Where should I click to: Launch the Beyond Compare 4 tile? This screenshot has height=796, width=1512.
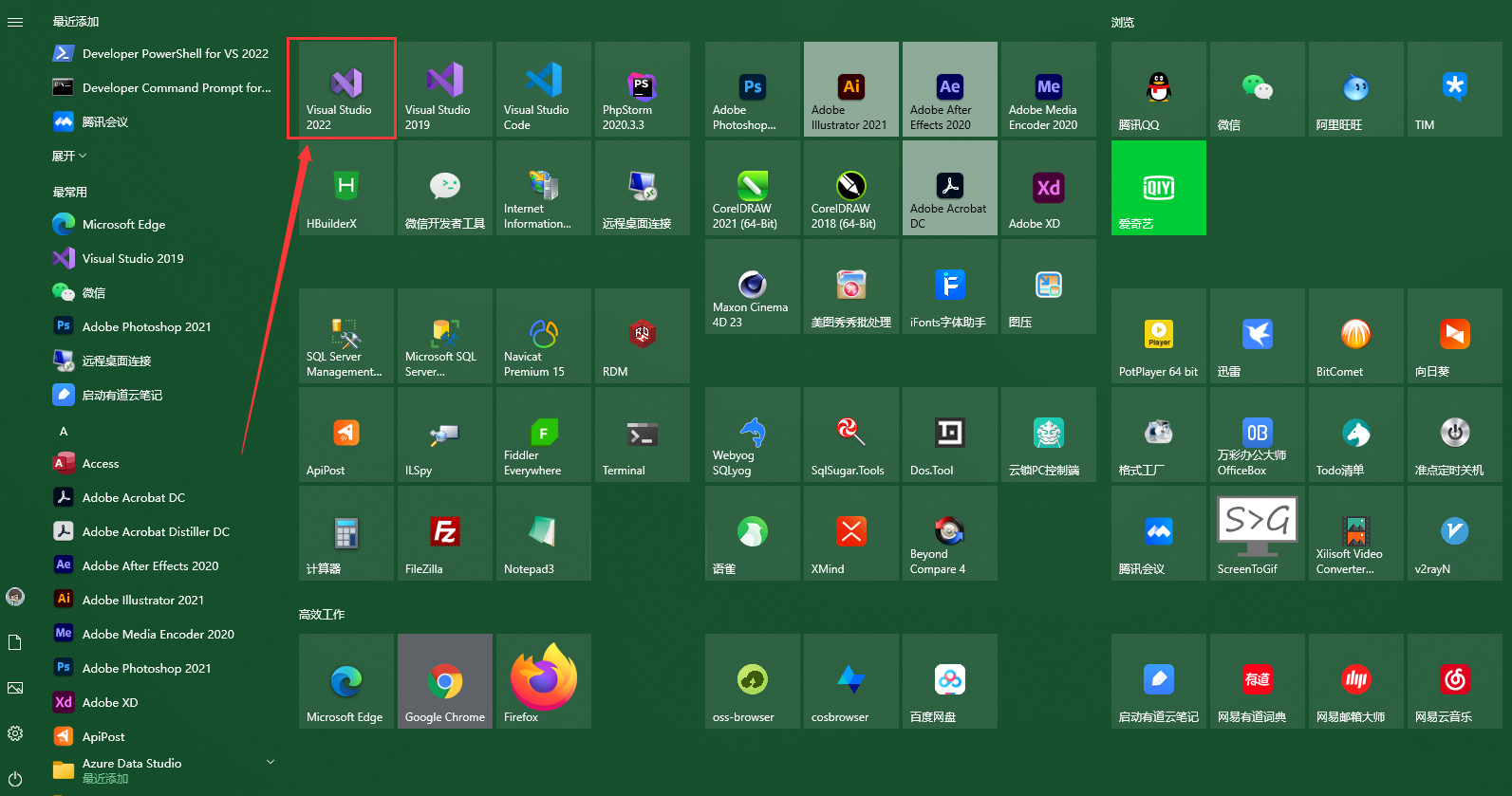tap(949, 533)
